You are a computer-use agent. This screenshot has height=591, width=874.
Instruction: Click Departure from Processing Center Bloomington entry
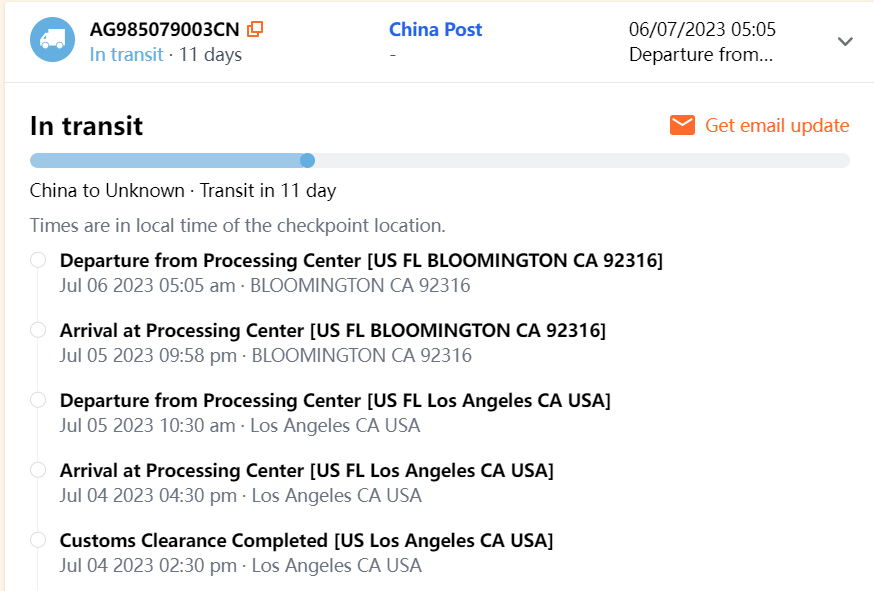pos(361,260)
